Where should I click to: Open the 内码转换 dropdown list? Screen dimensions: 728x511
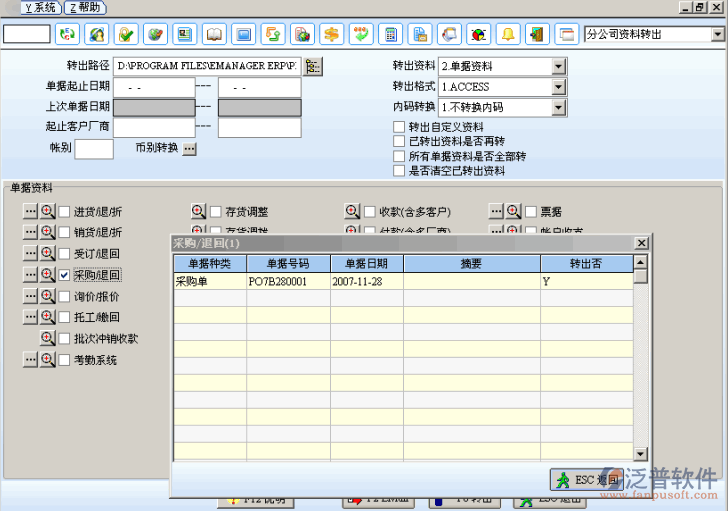[x=559, y=107]
